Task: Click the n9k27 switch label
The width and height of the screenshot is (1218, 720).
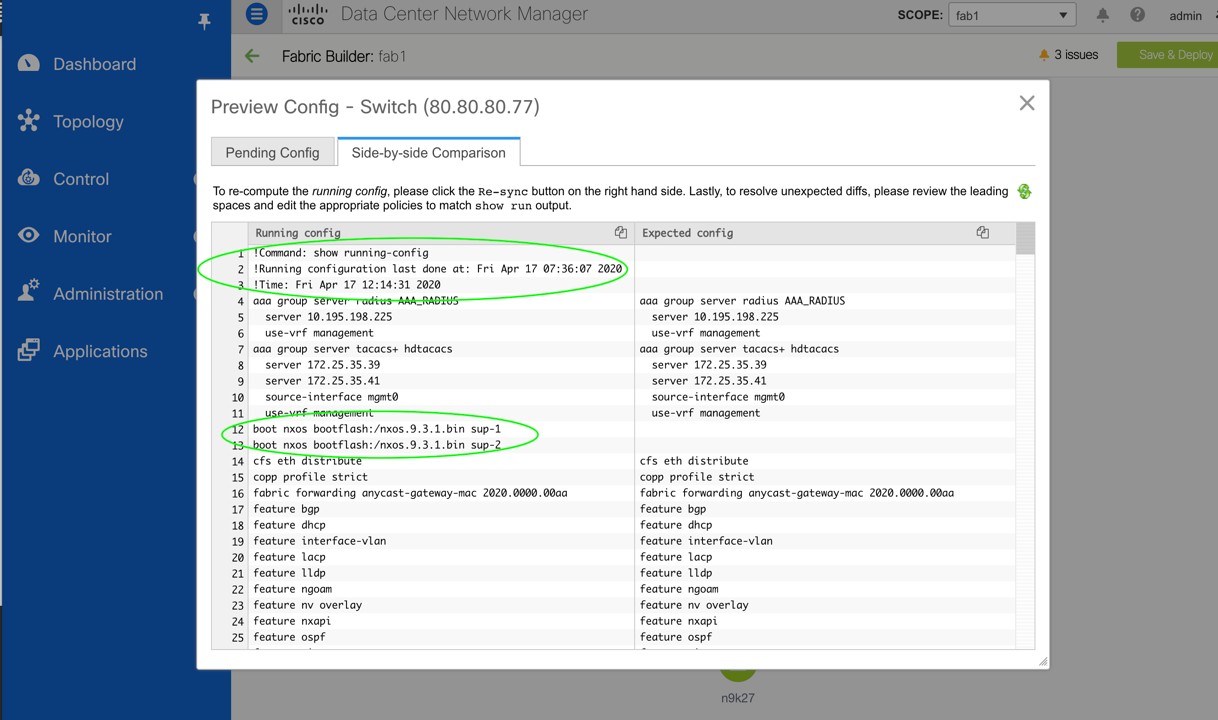Action: 738,698
